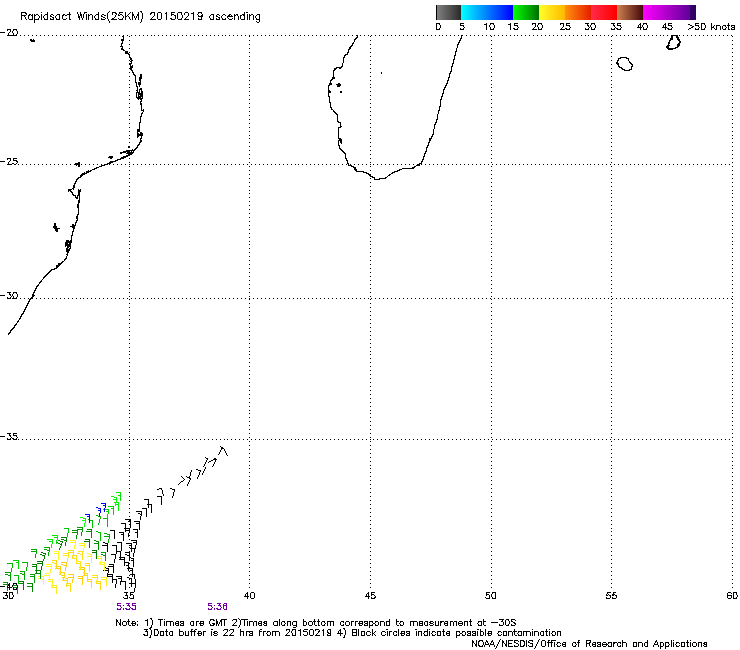Click the 'NOAA/NESDIS/Office of Research and Applications' credit

589,644
